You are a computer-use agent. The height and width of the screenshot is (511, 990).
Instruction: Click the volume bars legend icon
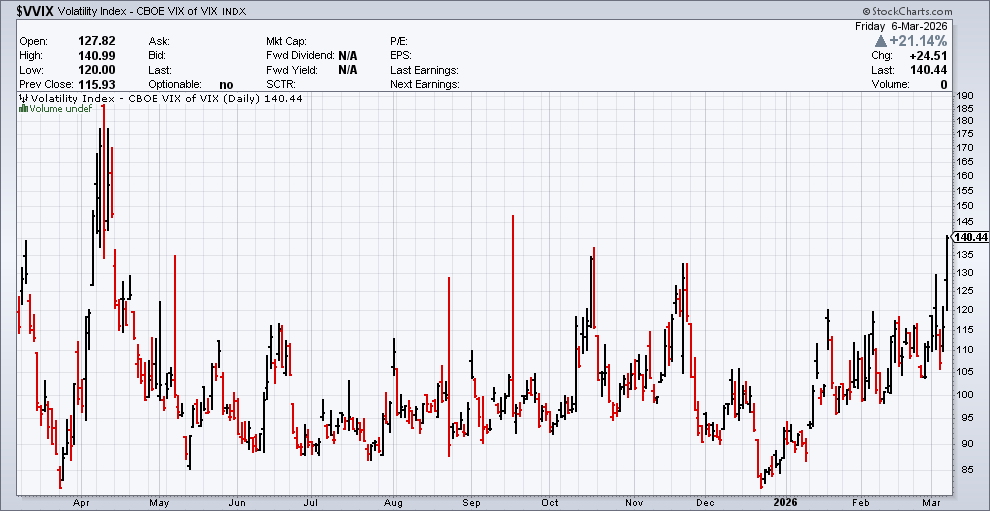click(24, 109)
